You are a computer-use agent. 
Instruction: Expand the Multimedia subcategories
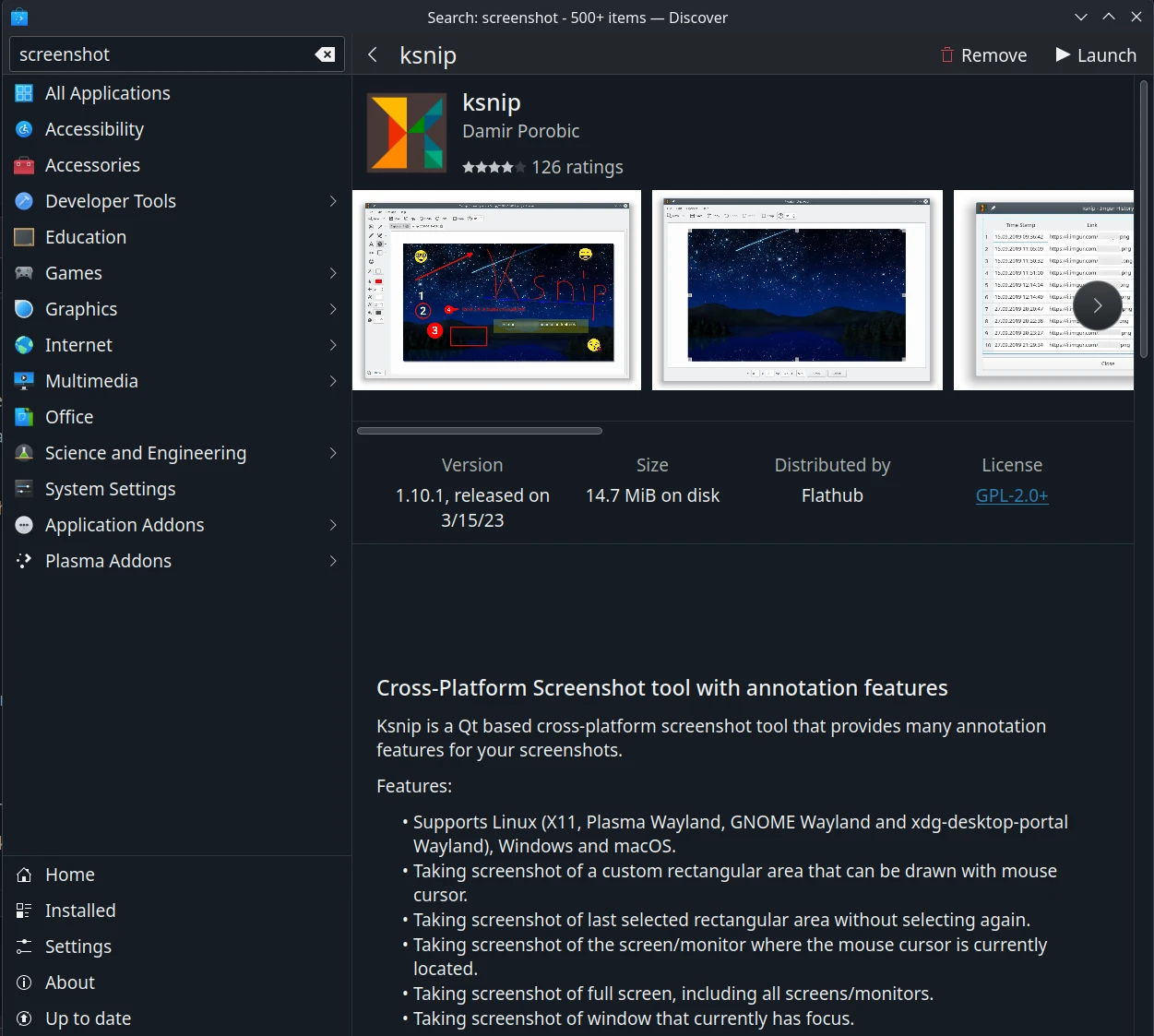(333, 381)
